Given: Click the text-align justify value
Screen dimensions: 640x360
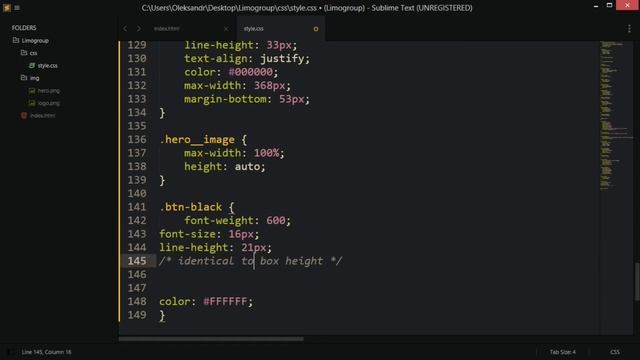Looking at the screenshot, I should [x=282, y=59].
